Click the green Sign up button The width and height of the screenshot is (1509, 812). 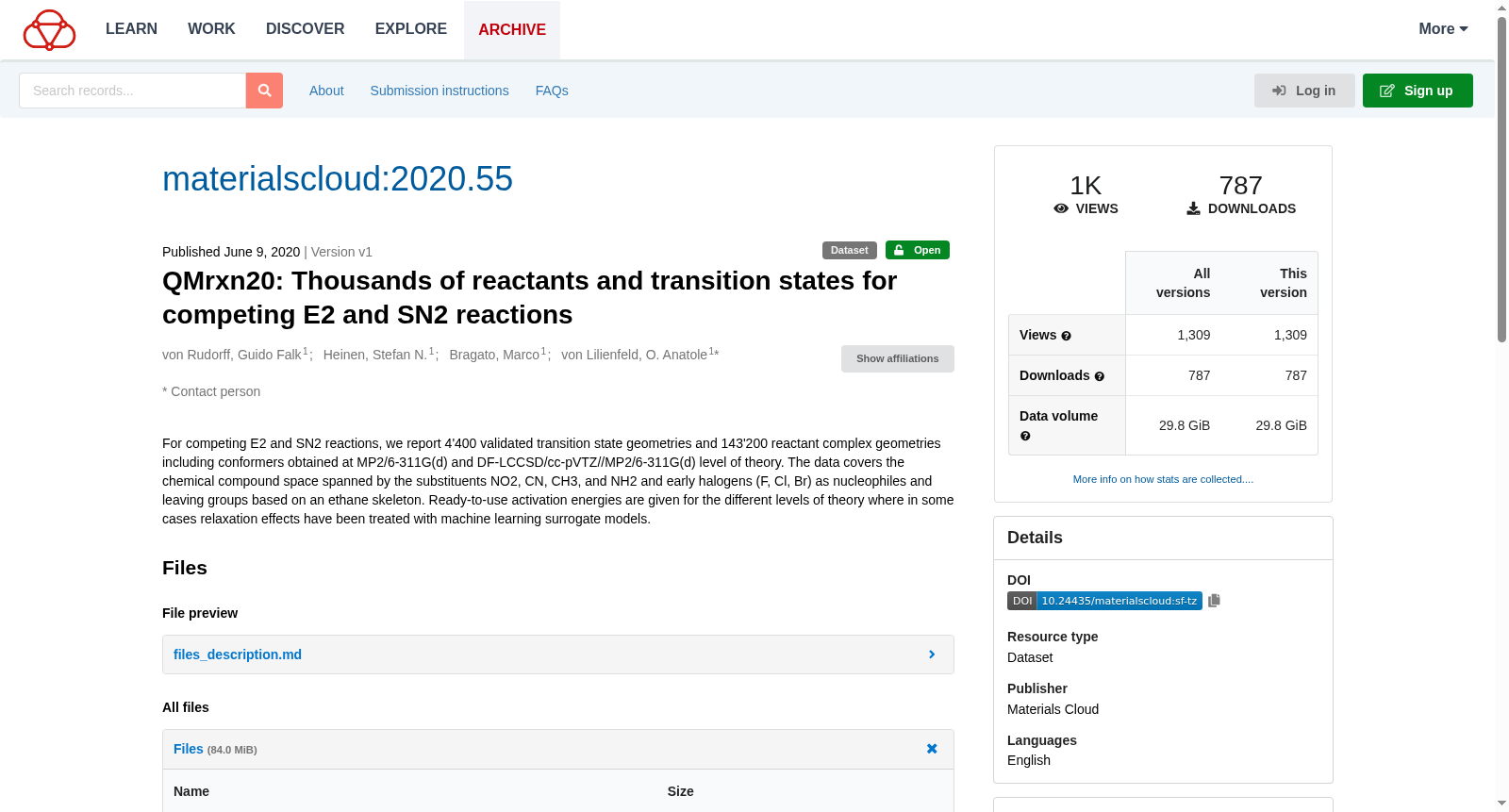(x=1418, y=91)
